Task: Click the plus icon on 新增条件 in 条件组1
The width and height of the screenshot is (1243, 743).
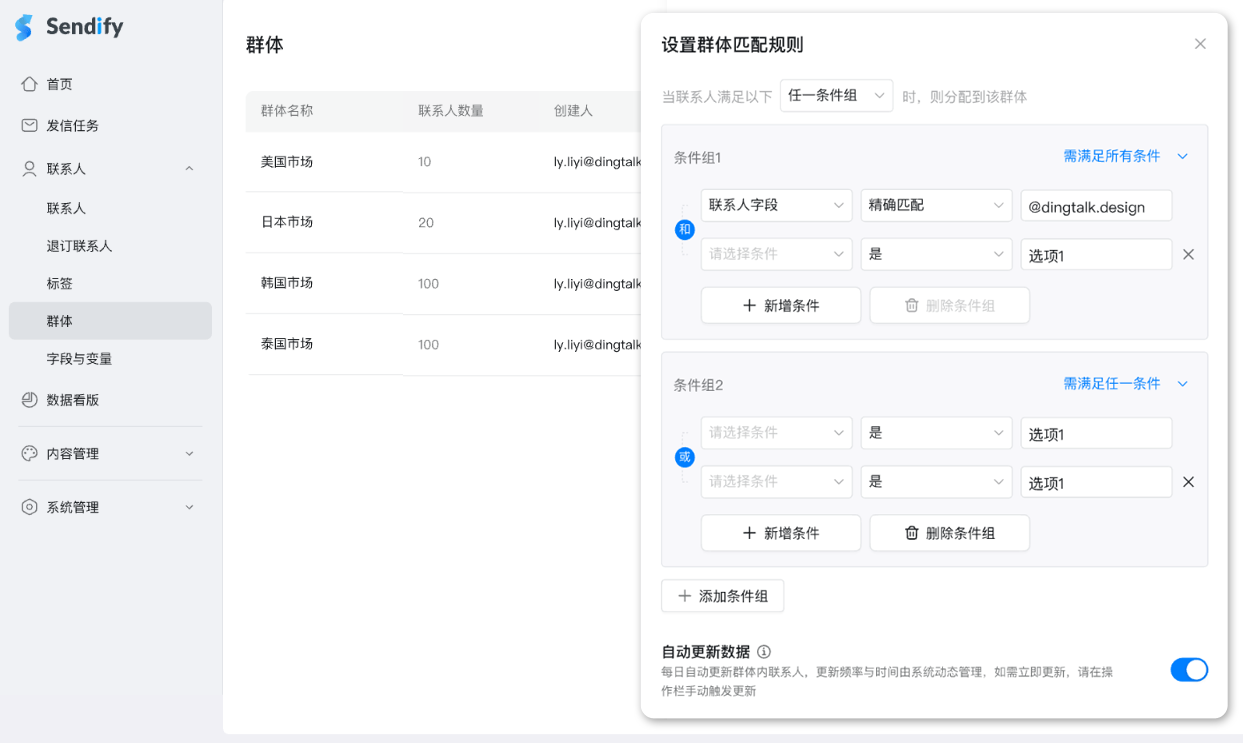Action: point(747,305)
